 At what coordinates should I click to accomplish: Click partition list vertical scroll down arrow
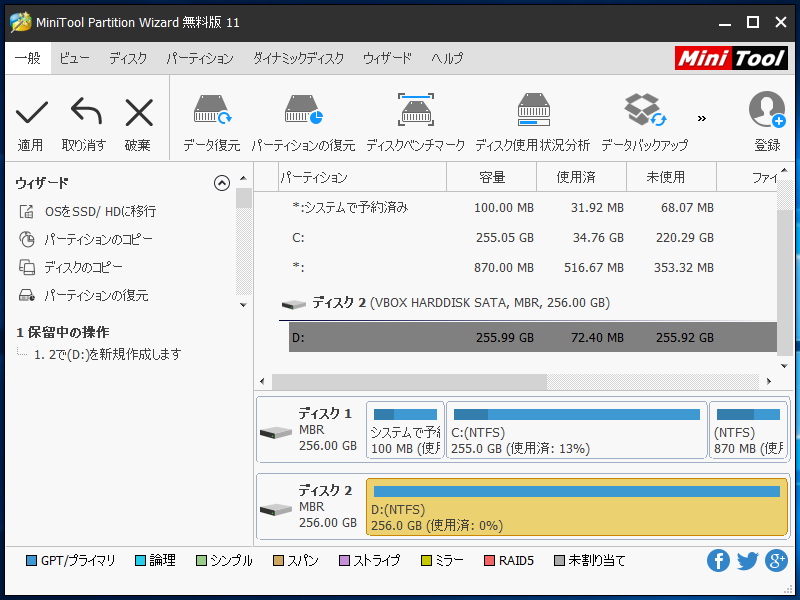784,366
